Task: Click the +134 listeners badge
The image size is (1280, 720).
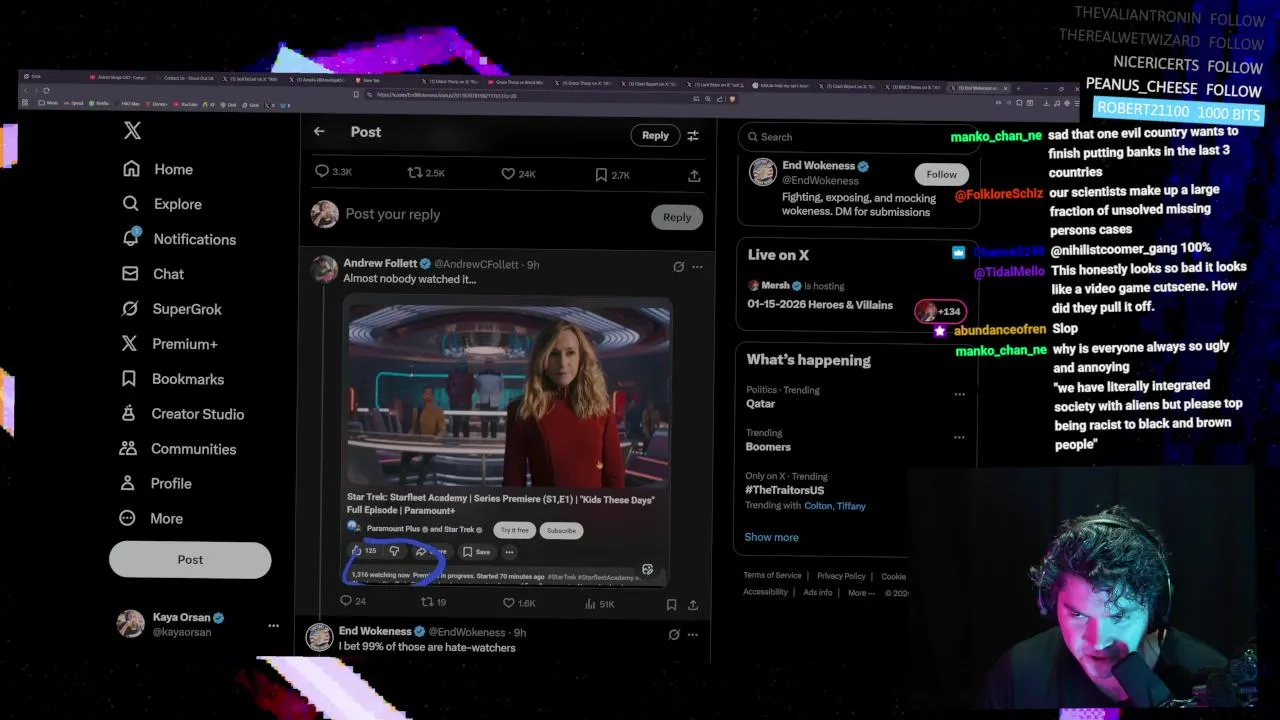Action: point(941,311)
